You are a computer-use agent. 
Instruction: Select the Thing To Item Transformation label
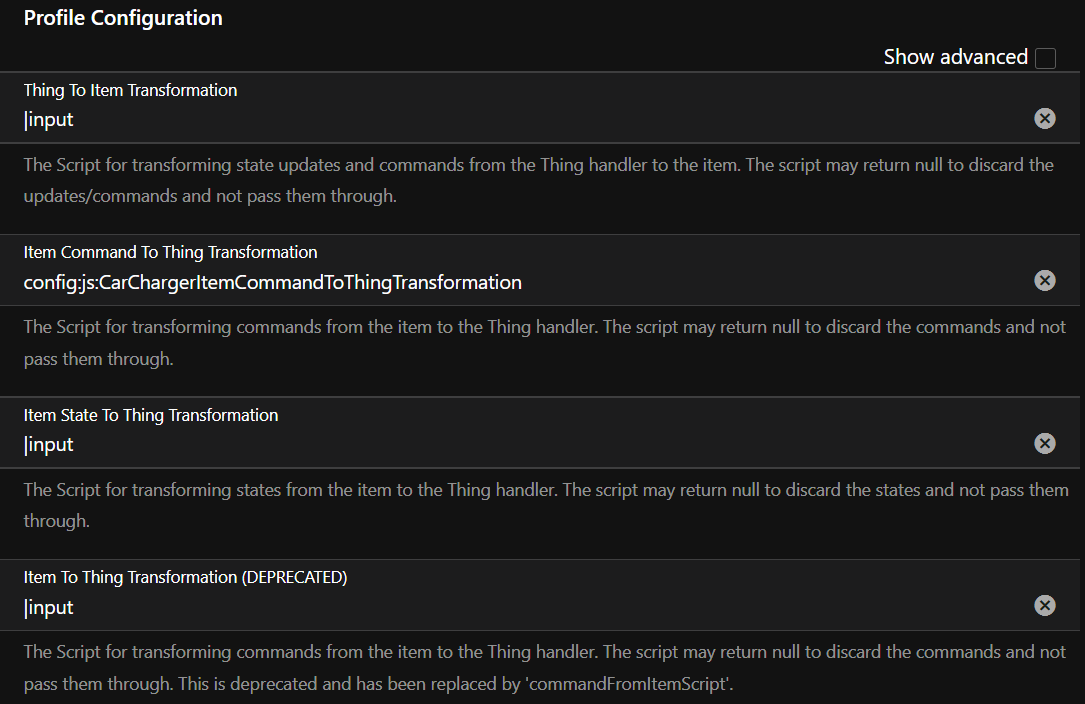coord(130,90)
